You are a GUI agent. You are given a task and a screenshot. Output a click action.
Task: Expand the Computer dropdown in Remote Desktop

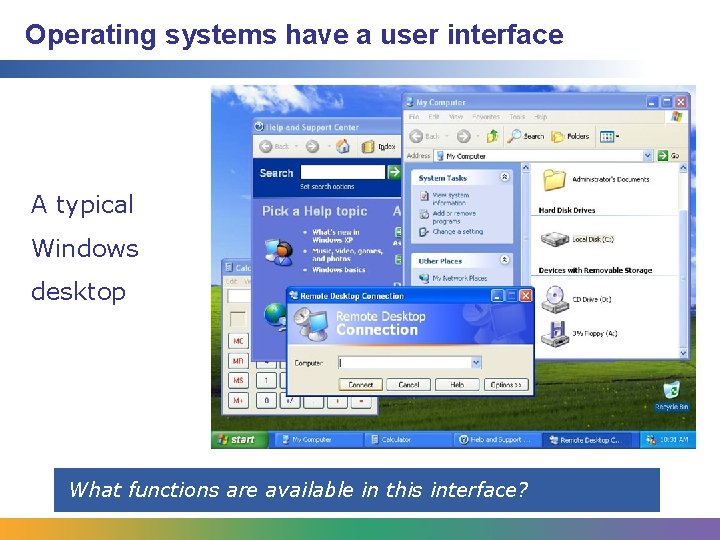click(x=476, y=363)
